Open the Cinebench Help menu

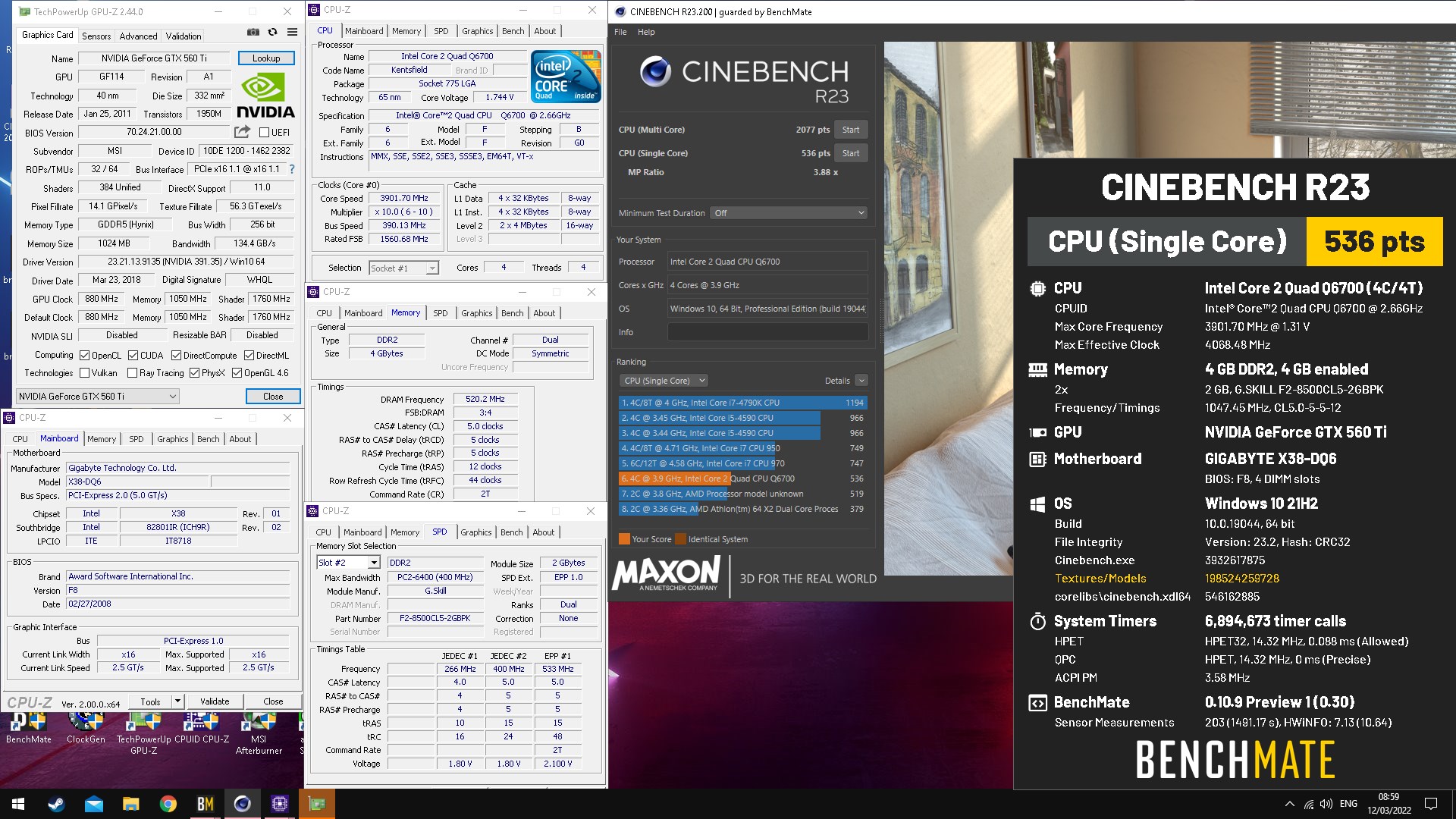click(x=646, y=32)
